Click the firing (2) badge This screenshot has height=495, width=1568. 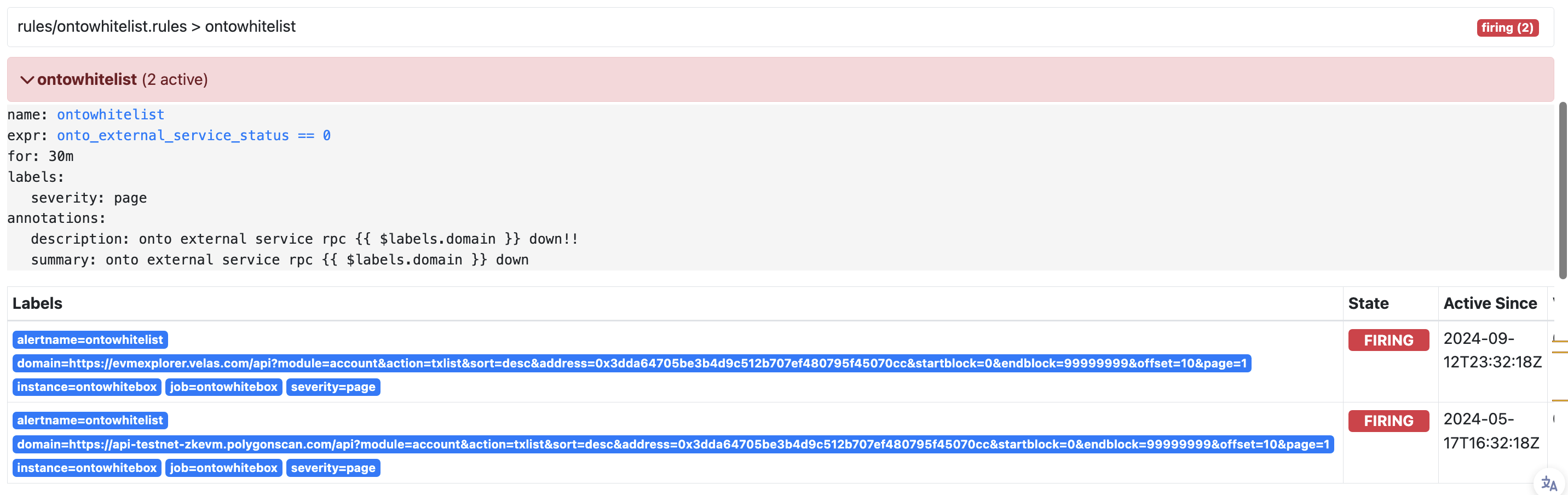(1507, 28)
